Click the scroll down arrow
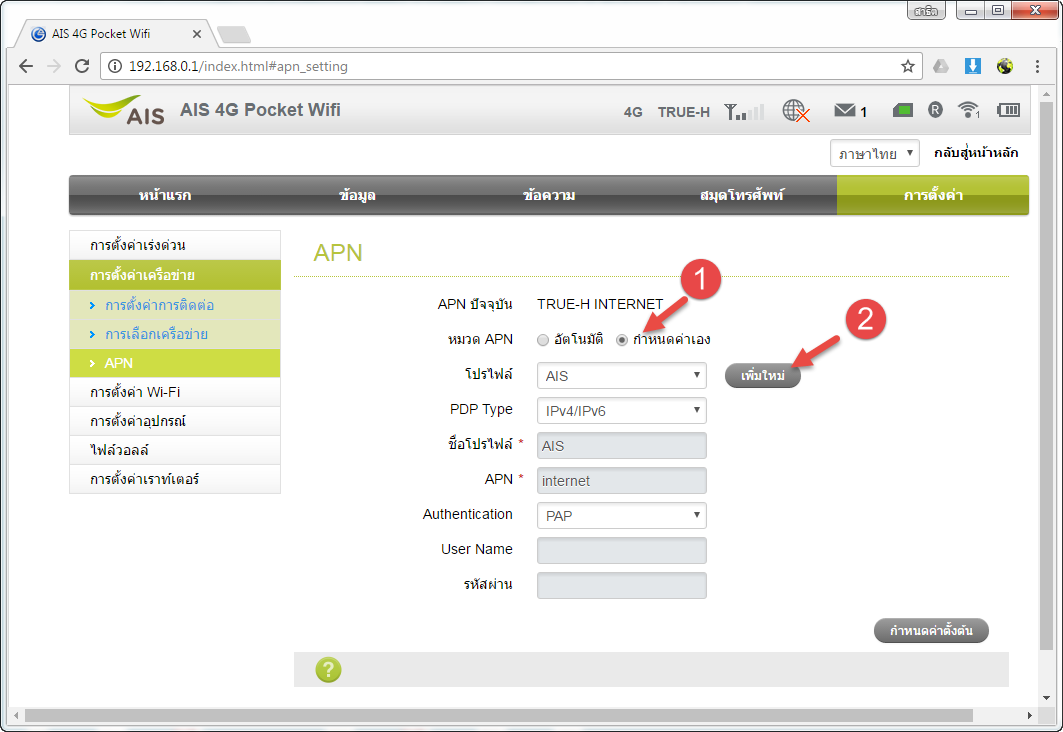 coord(1047,698)
